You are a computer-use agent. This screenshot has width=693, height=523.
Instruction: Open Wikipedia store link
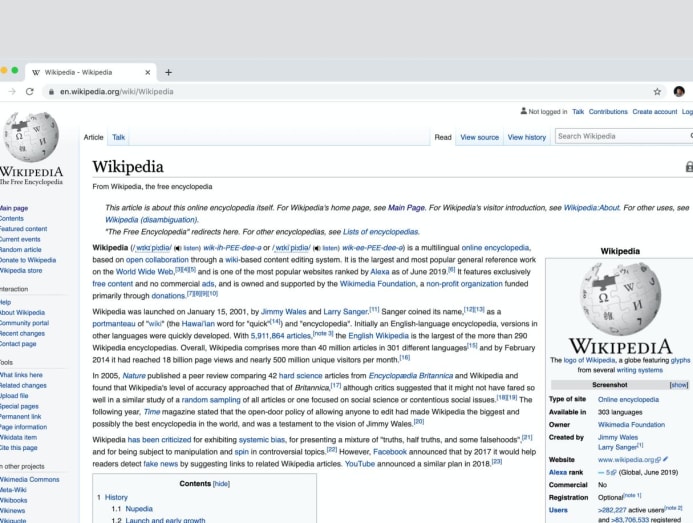pyautogui.click(x=21, y=271)
